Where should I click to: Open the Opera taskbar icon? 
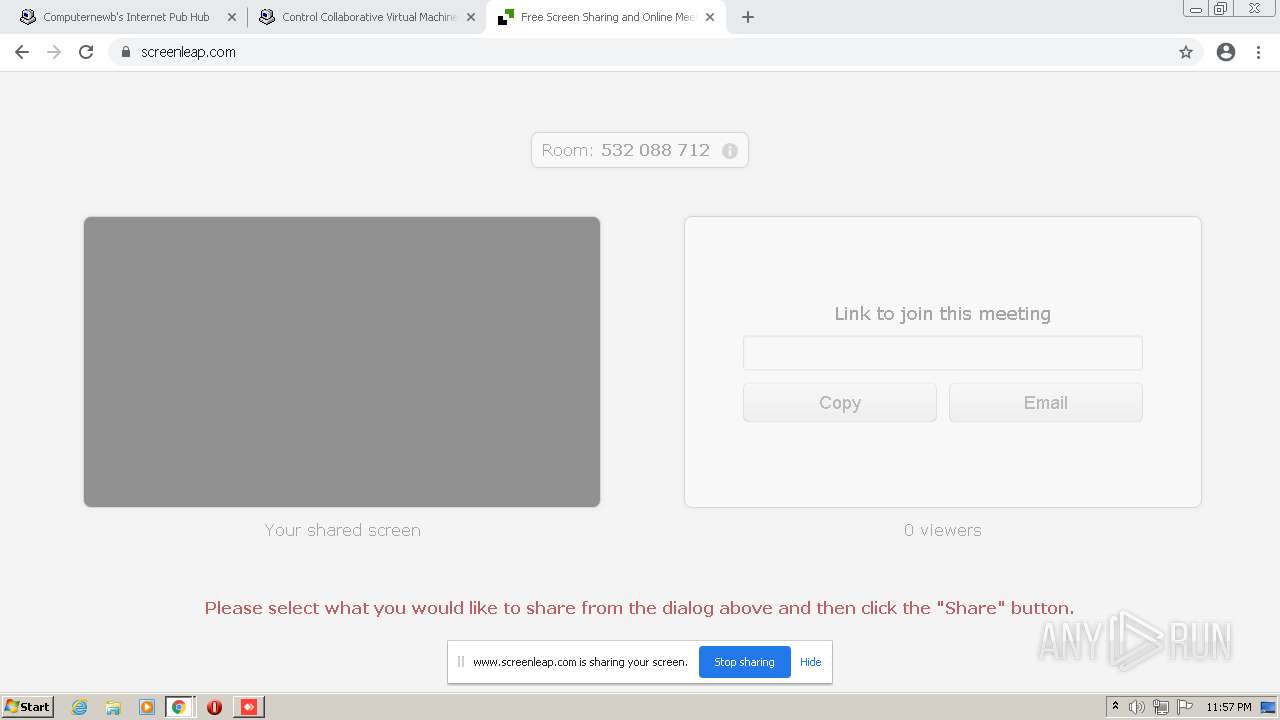pos(214,707)
